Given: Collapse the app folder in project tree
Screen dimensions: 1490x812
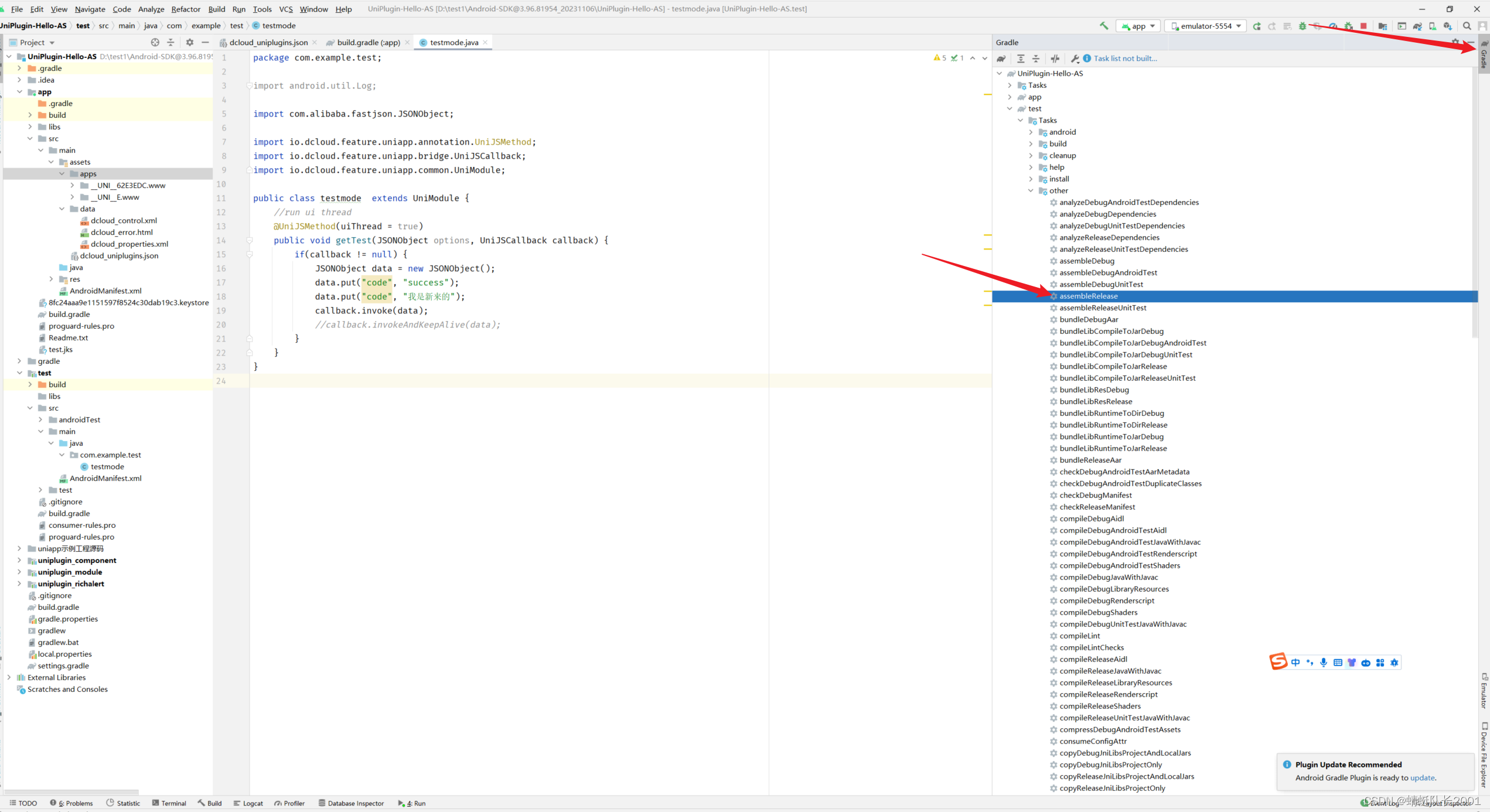Looking at the screenshot, I should (20, 91).
